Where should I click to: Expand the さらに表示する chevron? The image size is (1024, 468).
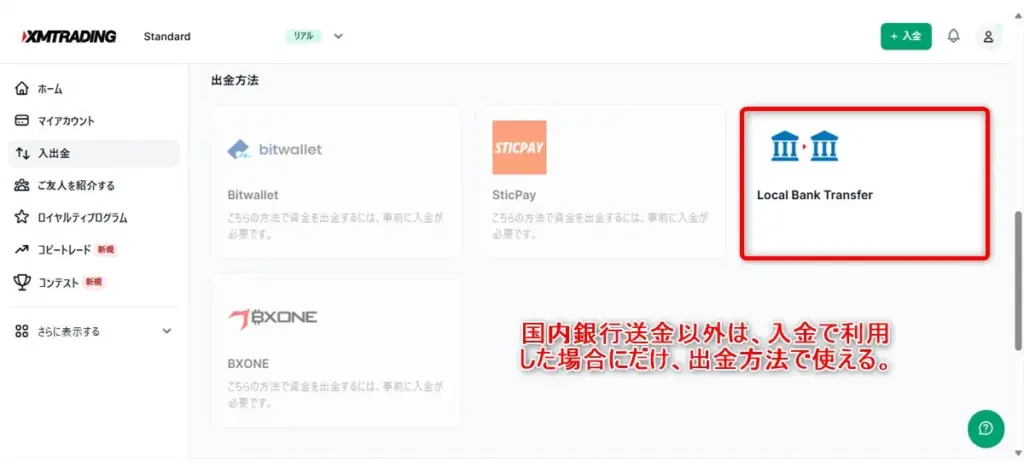pyautogui.click(x=167, y=331)
